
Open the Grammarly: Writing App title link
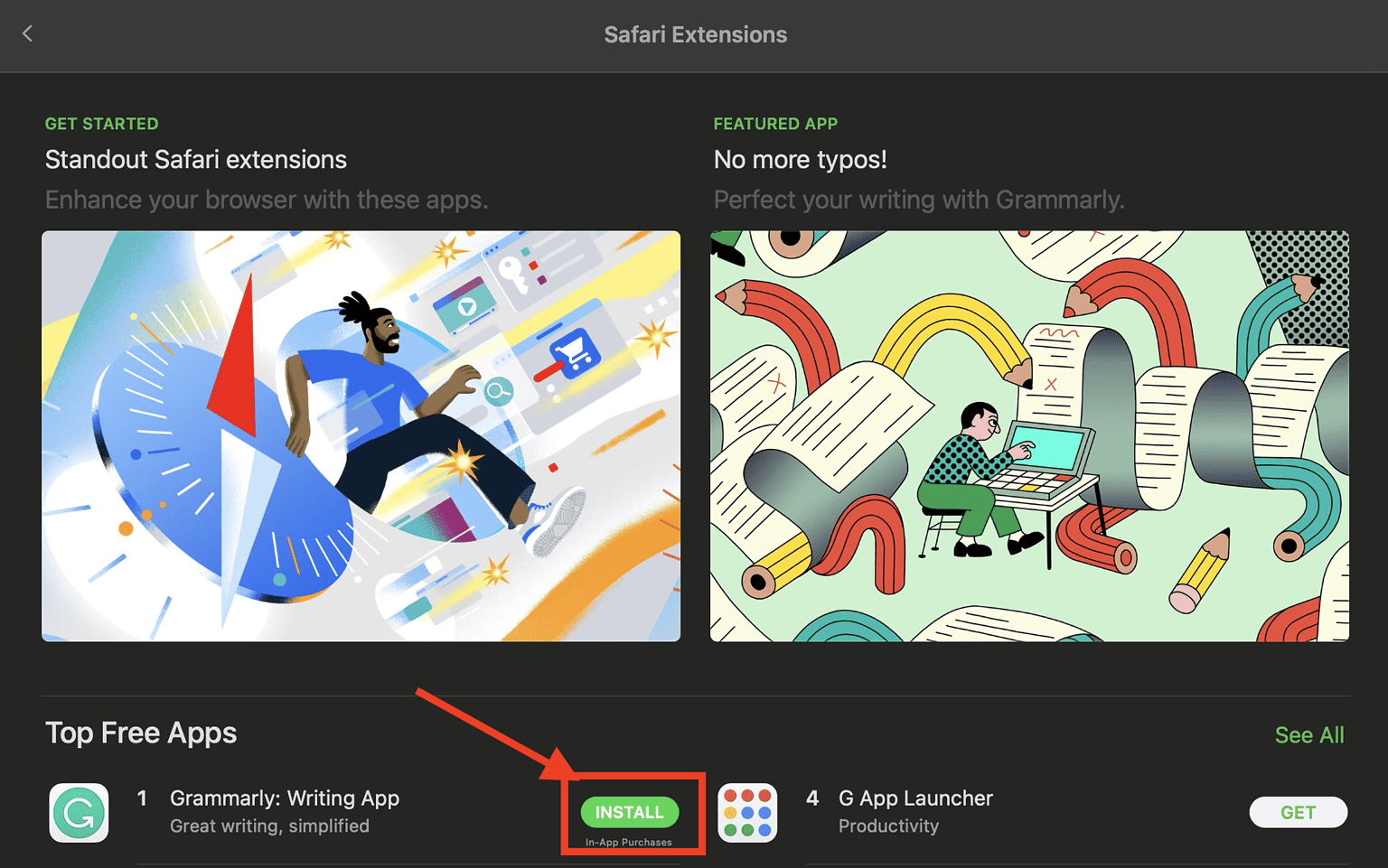(285, 798)
